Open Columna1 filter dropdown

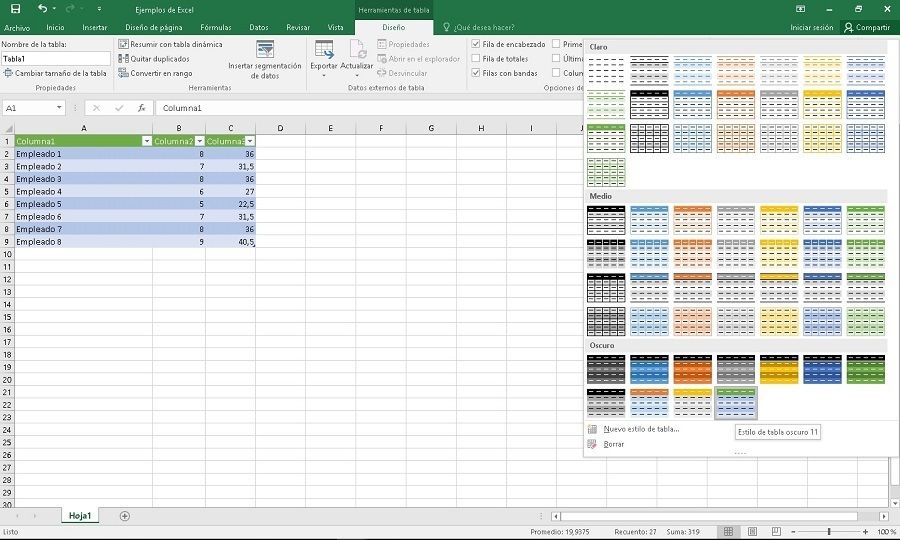pos(146,141)
